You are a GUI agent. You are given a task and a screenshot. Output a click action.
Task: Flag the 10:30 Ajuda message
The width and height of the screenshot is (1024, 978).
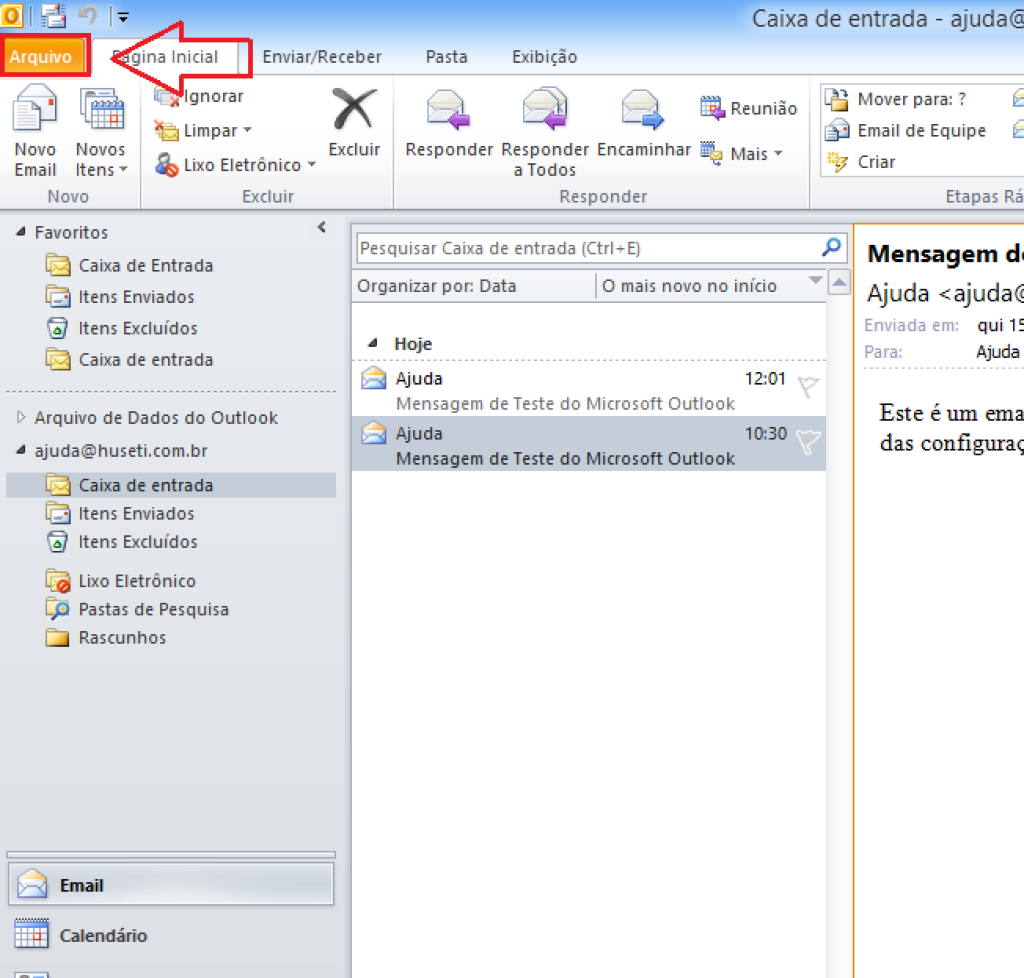(x=808, y=442)
